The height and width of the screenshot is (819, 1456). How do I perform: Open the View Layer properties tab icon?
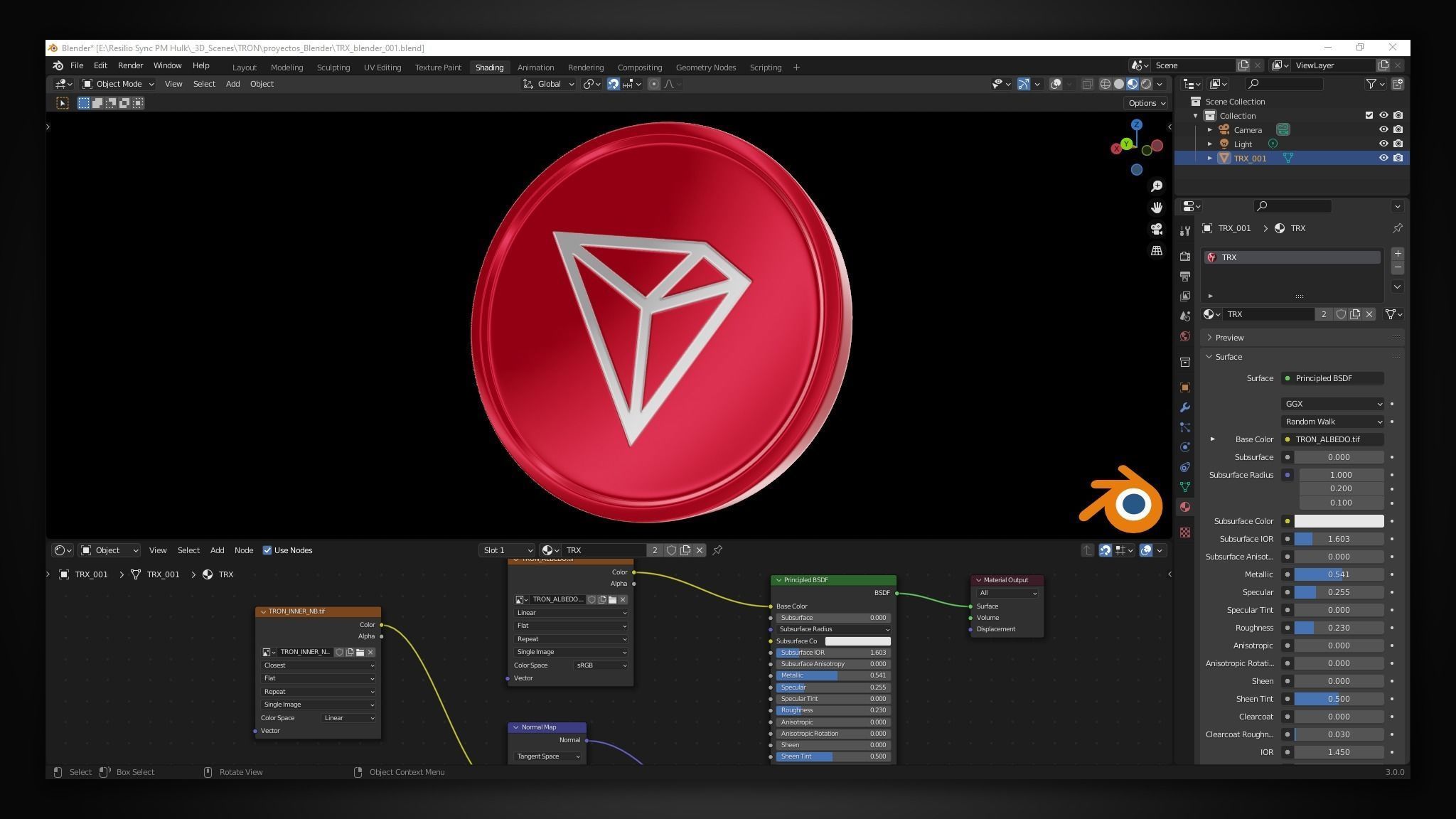pyautogui.click(x=1184, y=296)
